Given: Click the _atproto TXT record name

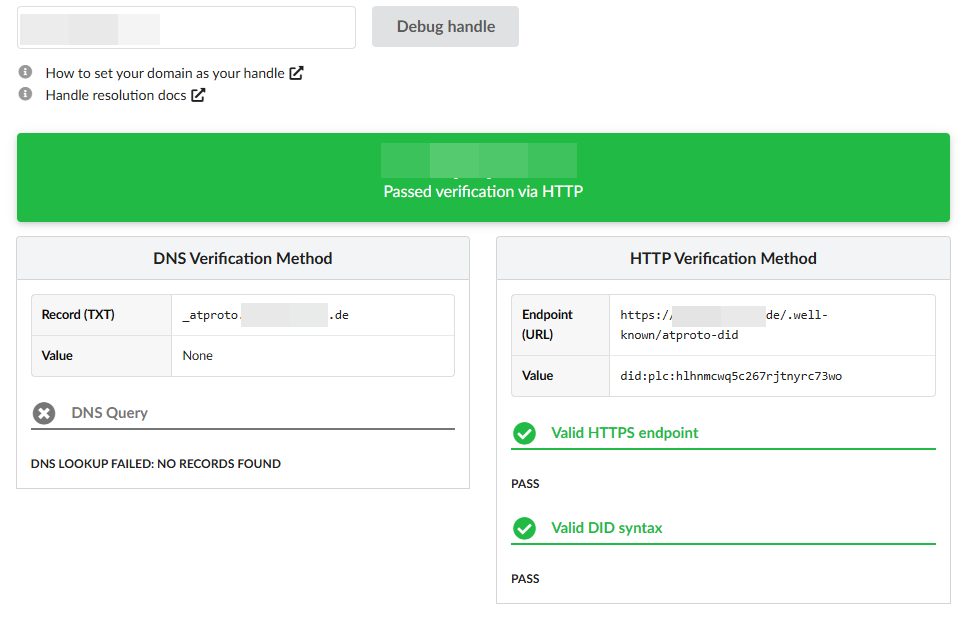Looking at the screenshot, I should pos(265,315).
